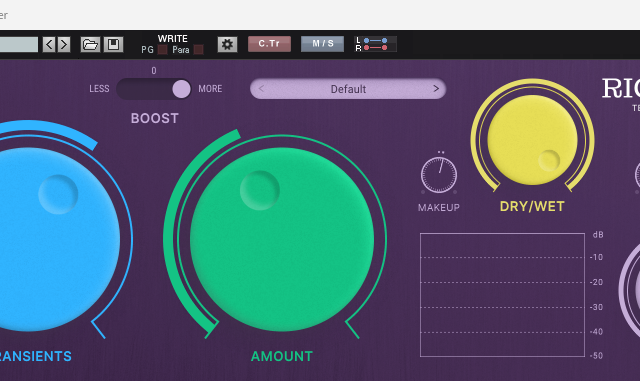This screenshot has height=381, width=640.
Task: Open the L/R channel routing icon
Action: click(x=376, y=44)
